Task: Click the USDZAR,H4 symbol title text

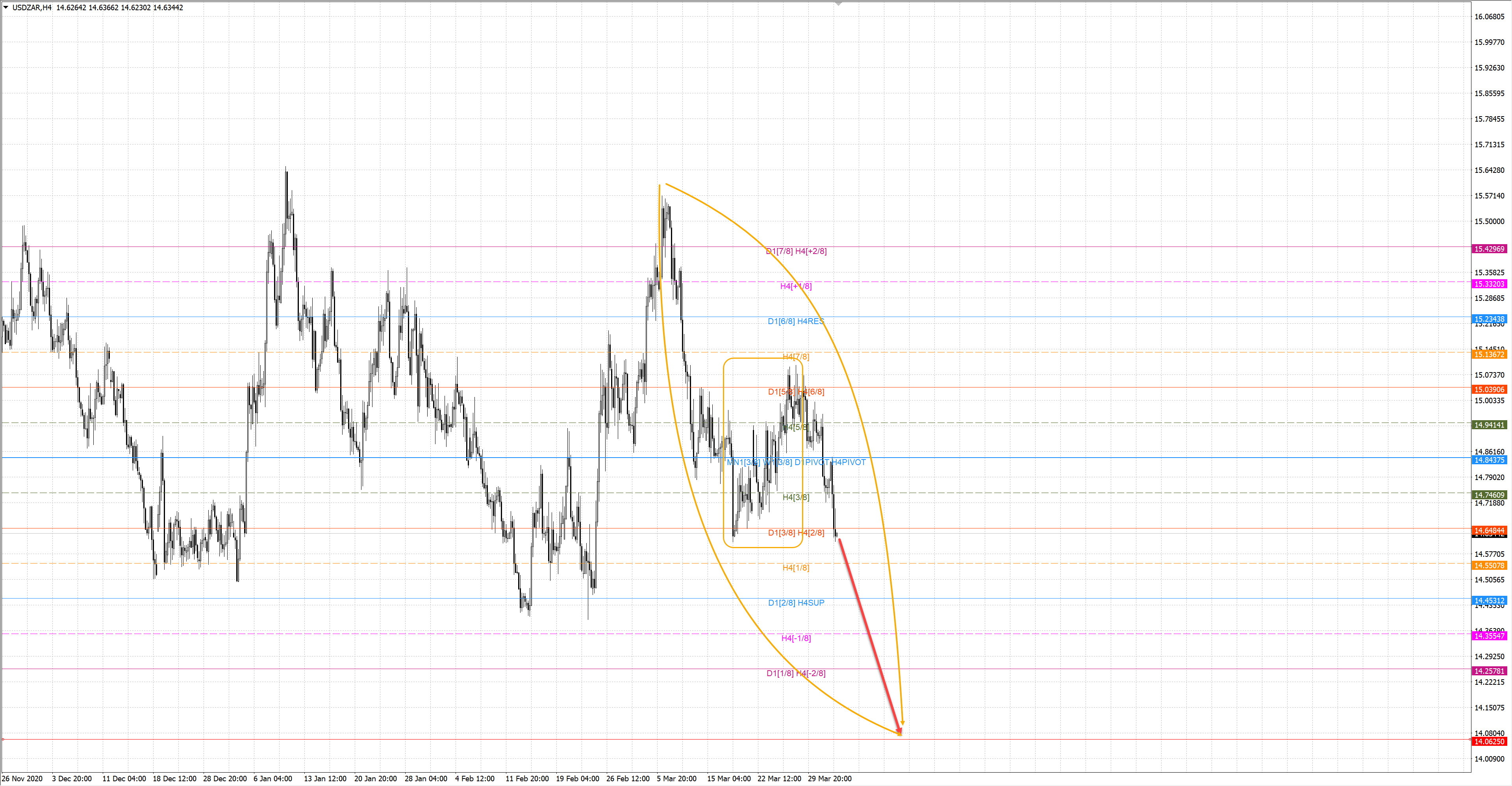Action: pos(31,7)
